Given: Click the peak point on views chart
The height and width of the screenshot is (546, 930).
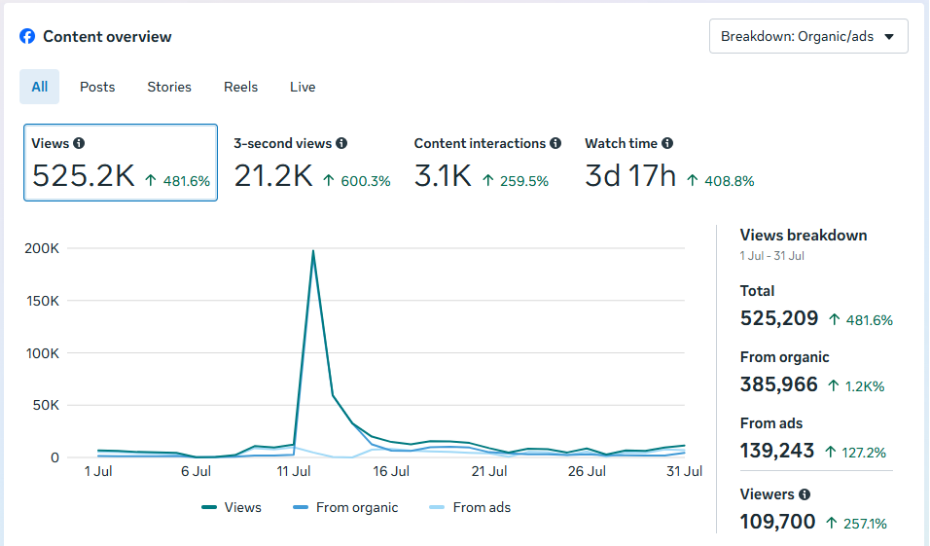Looking at the screenshot, I should pyautogui.click(x=313, y=251).
